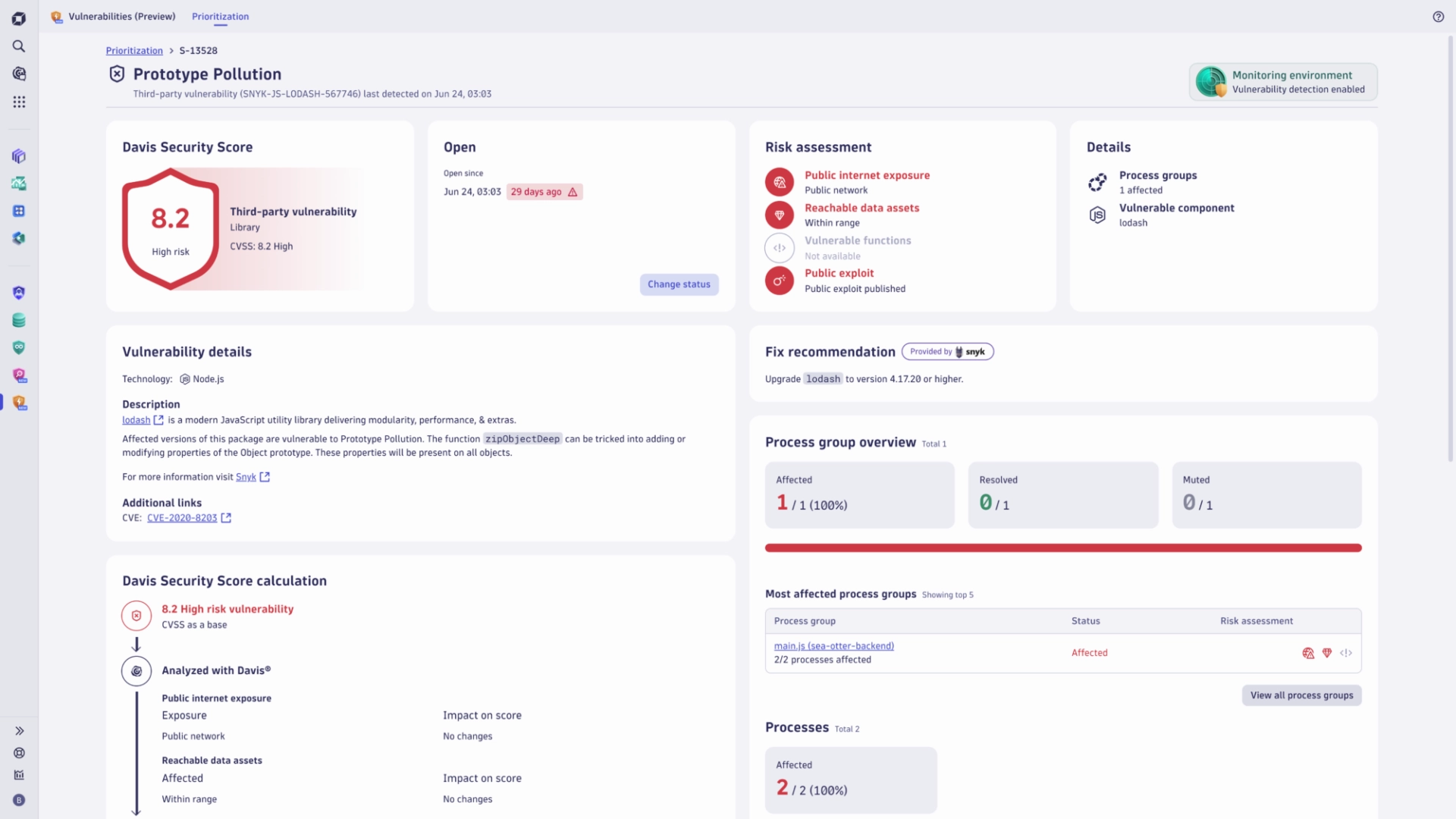Toggle the vulnerable functions availability indicator

click(x=780, y=247)
